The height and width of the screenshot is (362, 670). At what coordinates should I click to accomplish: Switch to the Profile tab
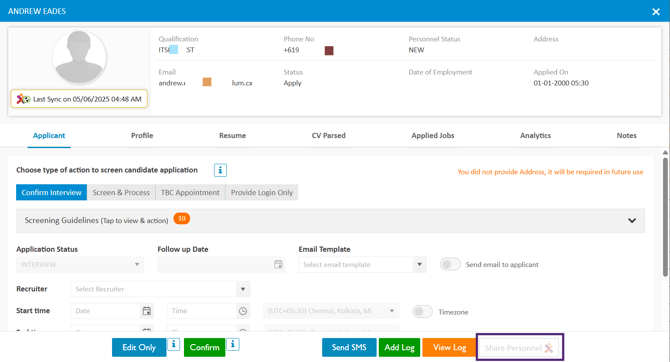coord(142,135)
